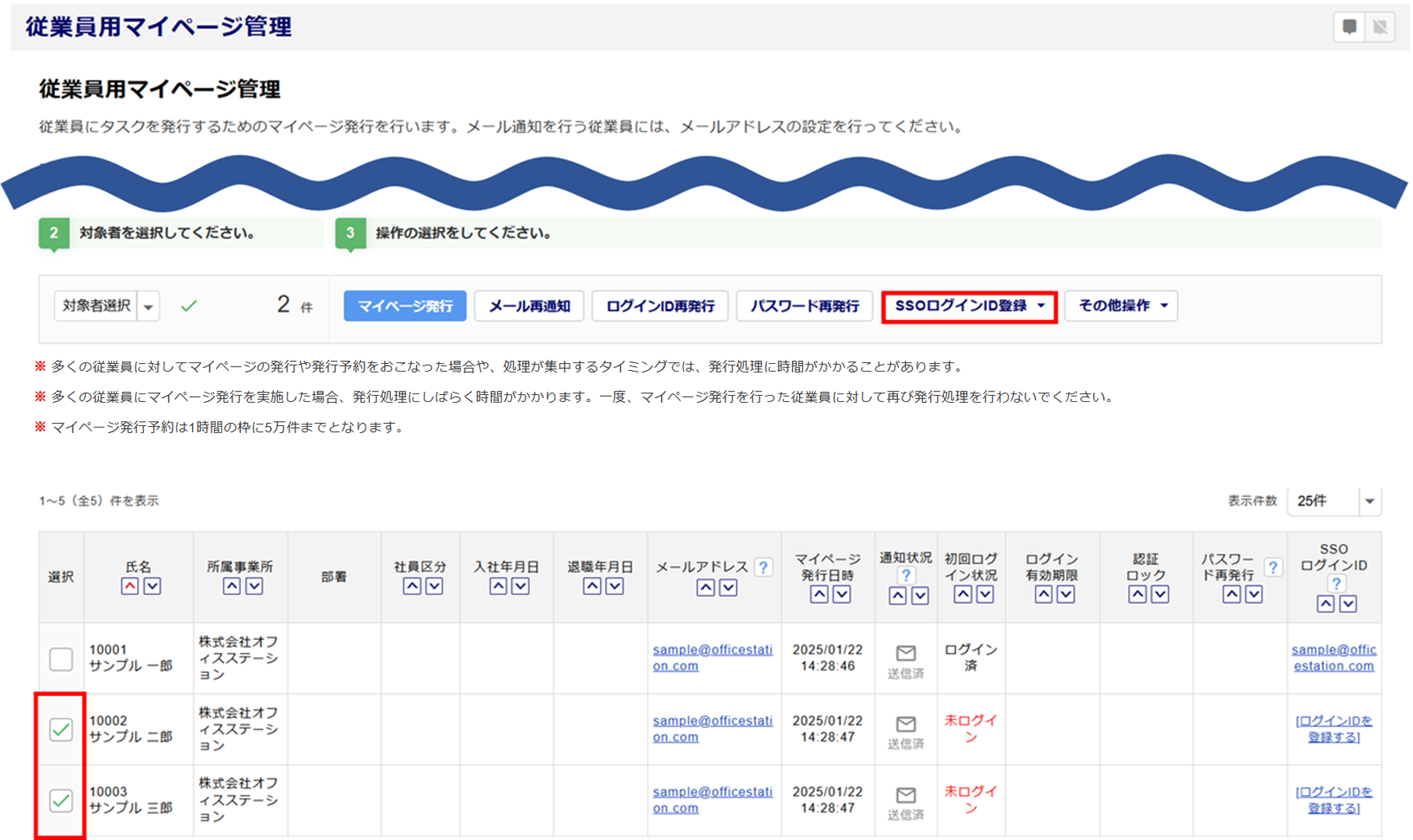The height and width of the screenshot is (840, 1413).
Task: Uncheck the checkbox for サンプル 三郎
Action: pos(61,800)
